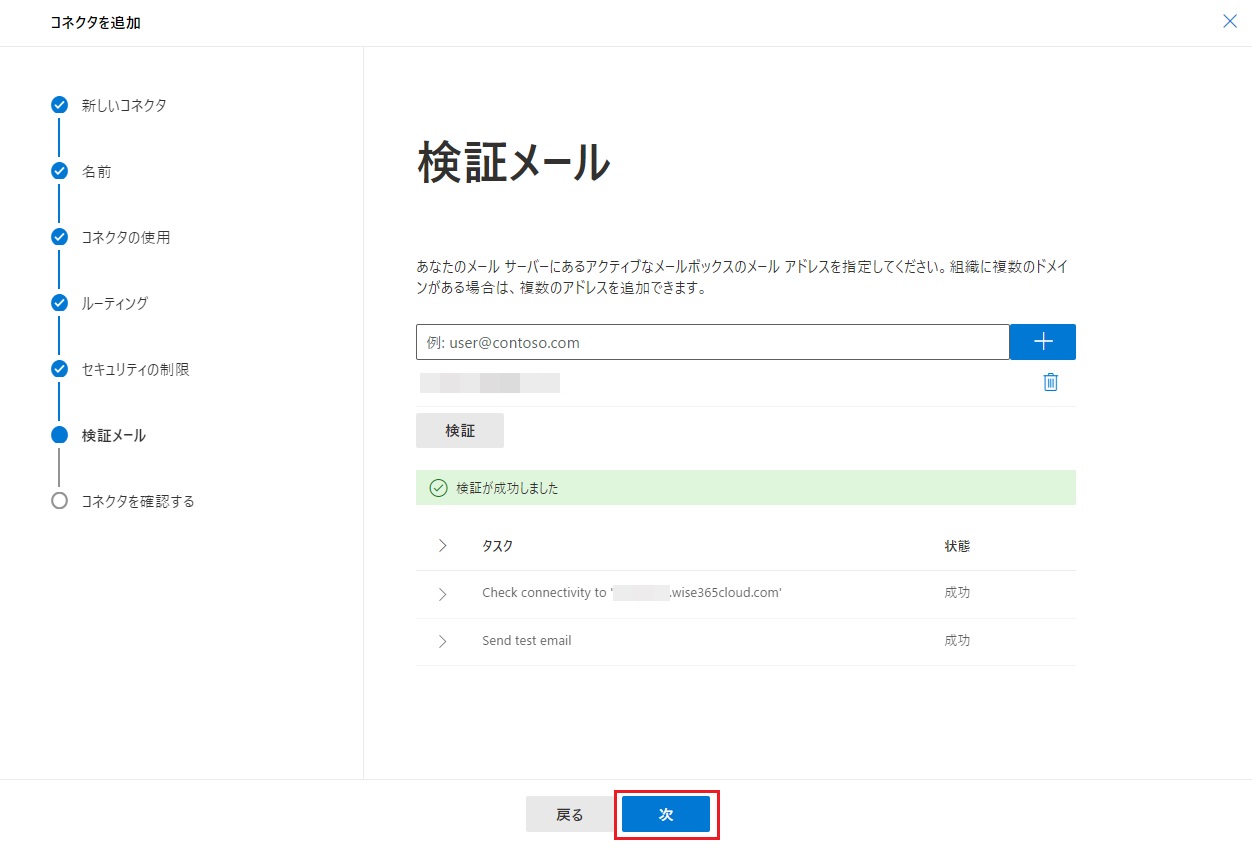
Task: Select the コネクタを確認する step
Action: pyautogui.click(x=138, y=501)
